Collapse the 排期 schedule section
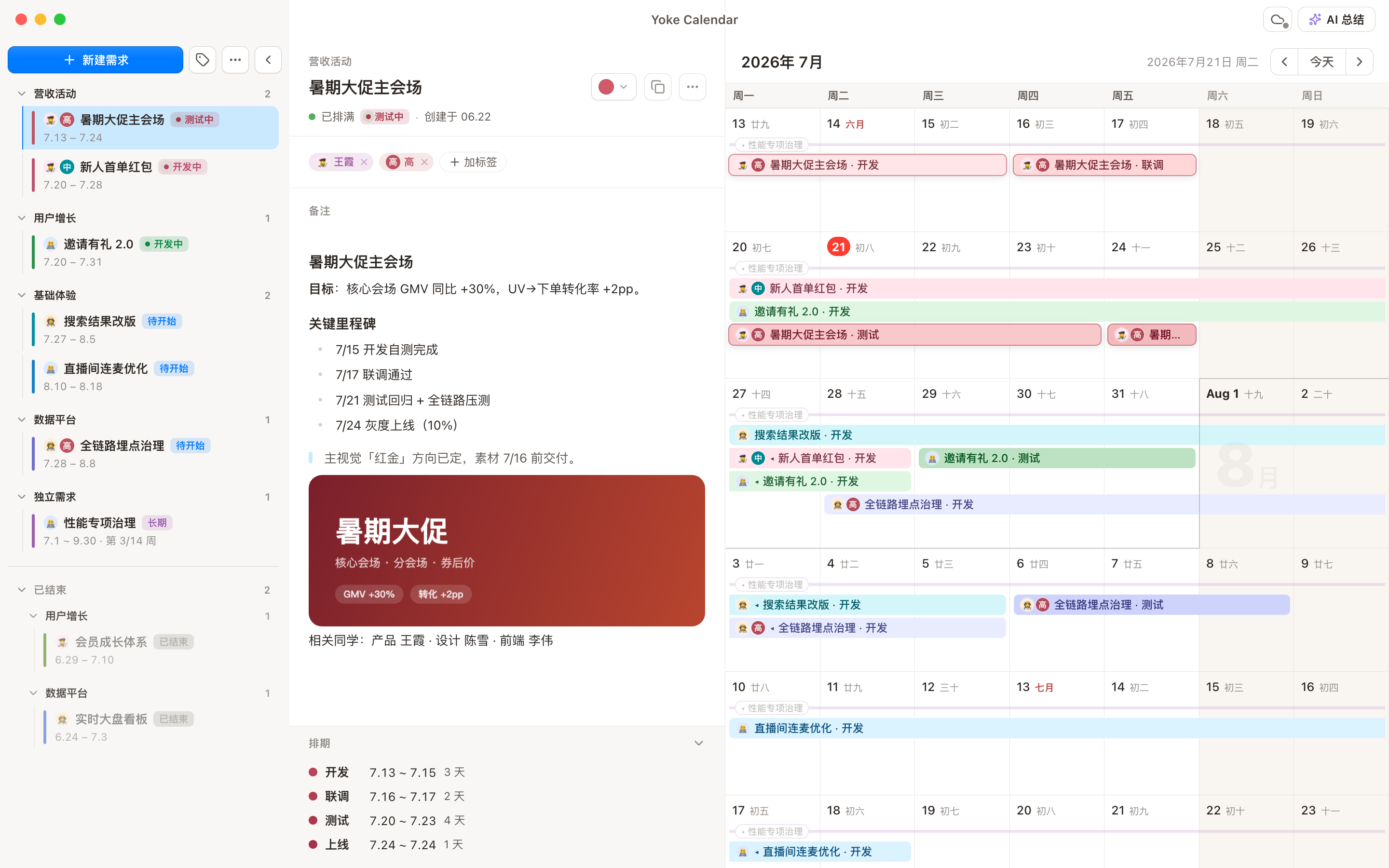The image size is (1389, 868). pyautogui.click(x=698, y=744)
